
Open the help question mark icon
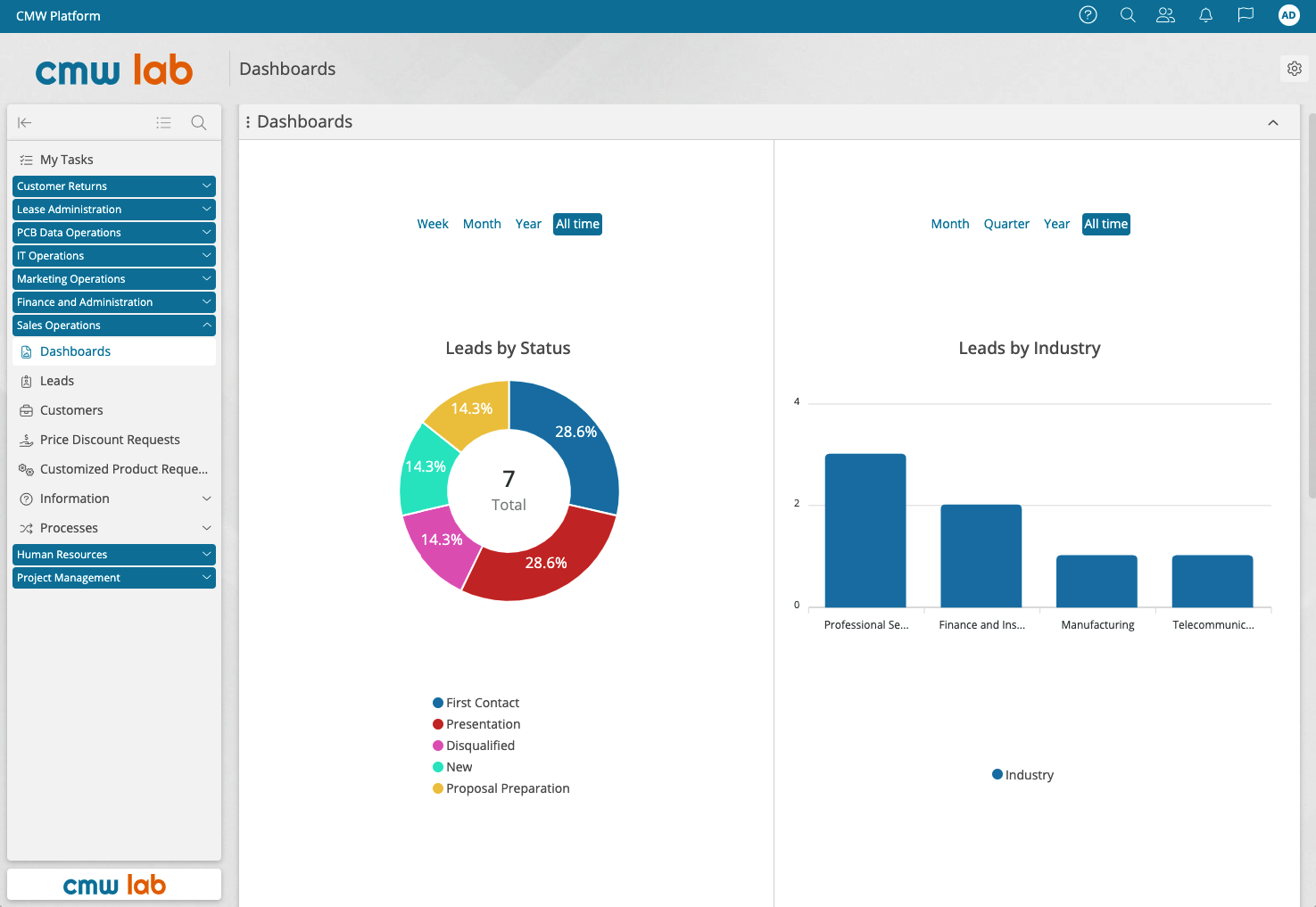1088,15
